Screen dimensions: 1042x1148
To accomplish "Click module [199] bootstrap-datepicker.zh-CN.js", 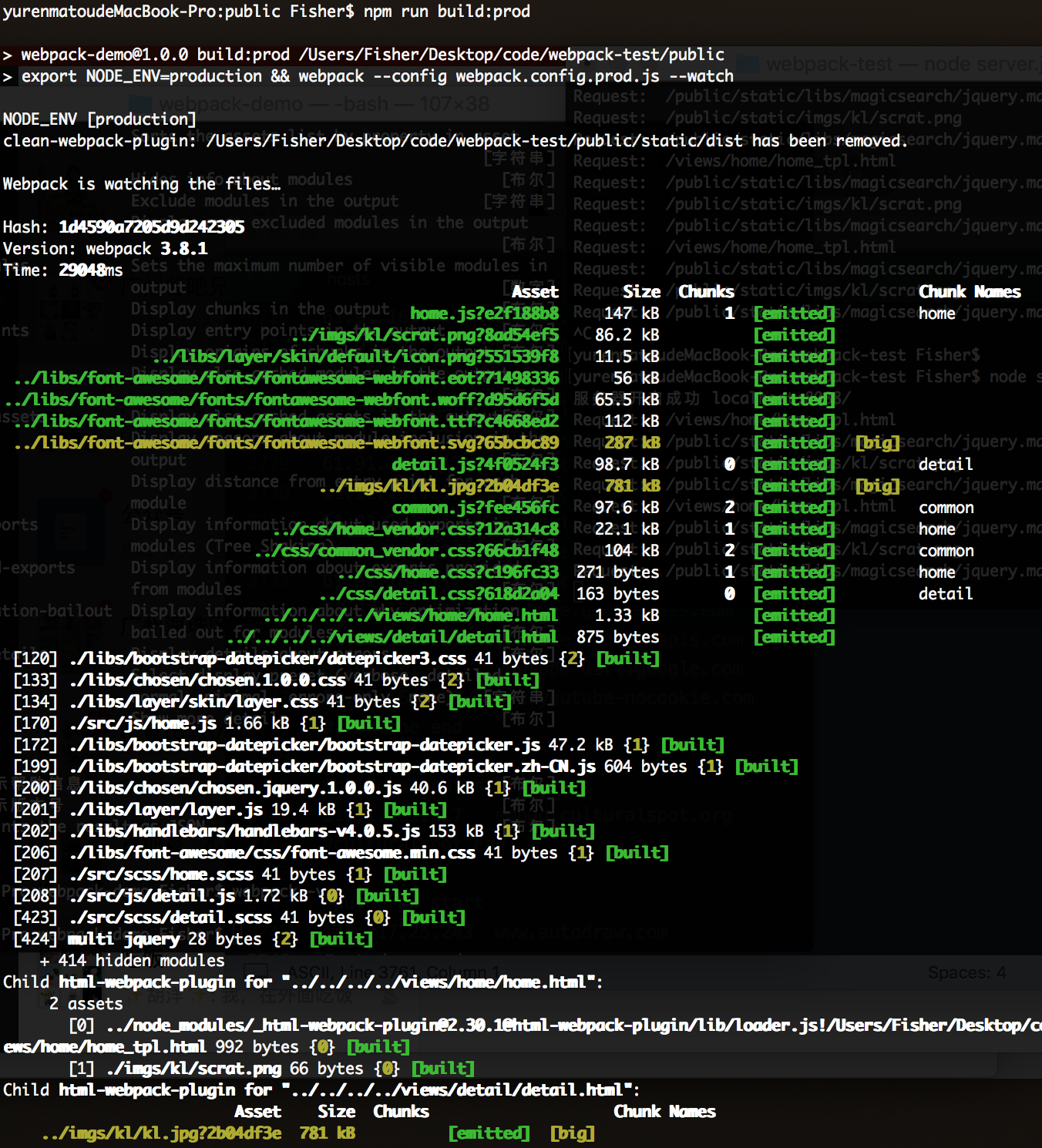I will (406, 767).
